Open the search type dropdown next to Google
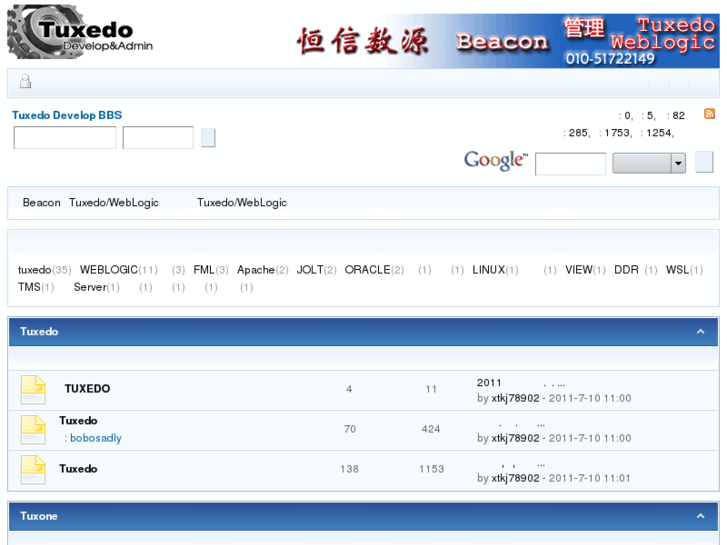Screen dimensions: 727x545 (x=649, y=163)
